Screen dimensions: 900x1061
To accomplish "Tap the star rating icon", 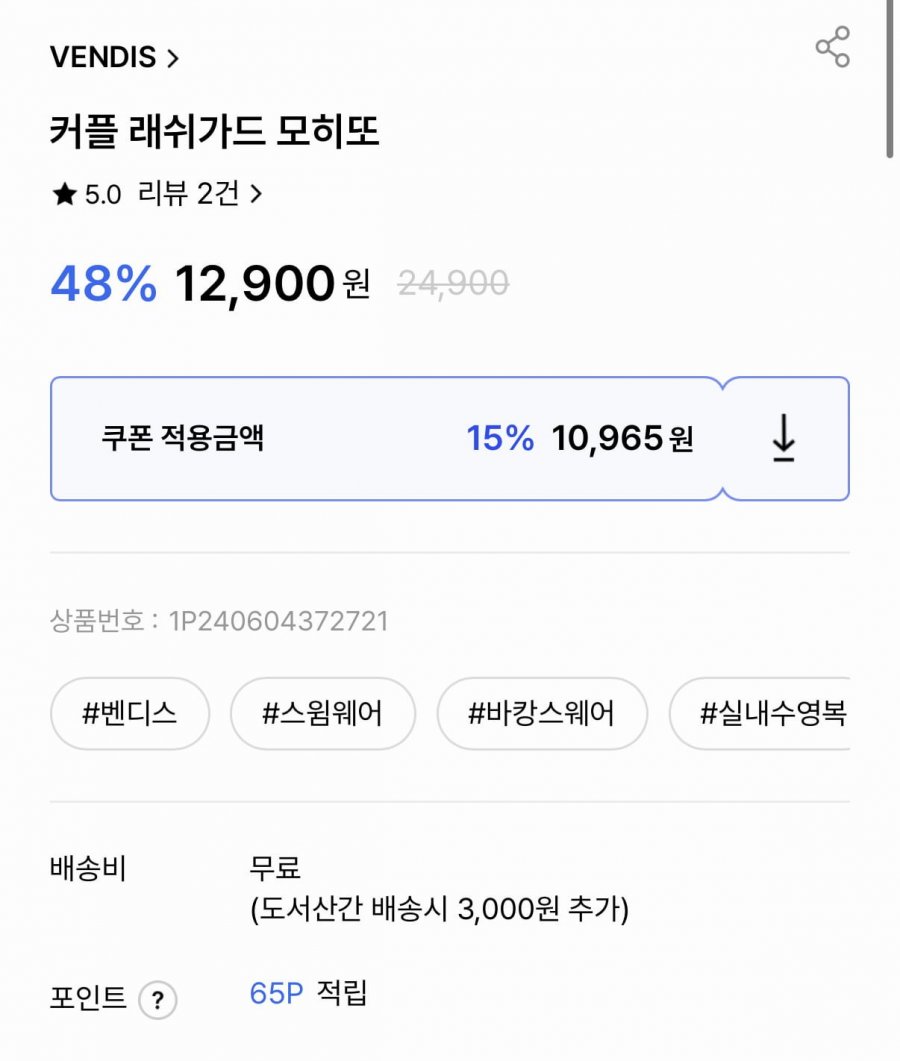I will point(65,194).
